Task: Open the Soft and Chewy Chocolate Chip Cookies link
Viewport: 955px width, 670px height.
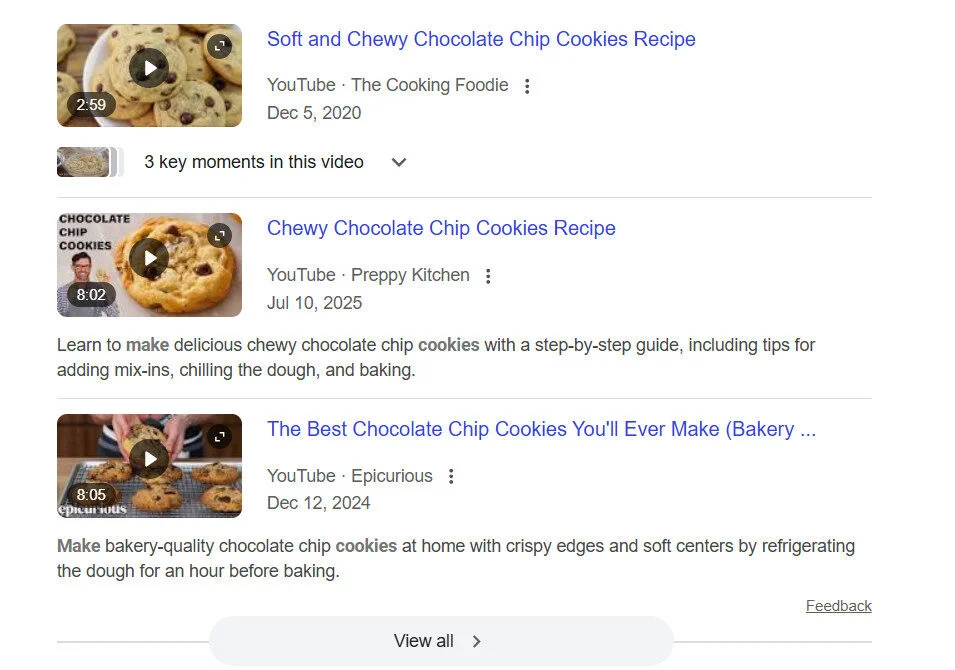Action: click(481, 39)
